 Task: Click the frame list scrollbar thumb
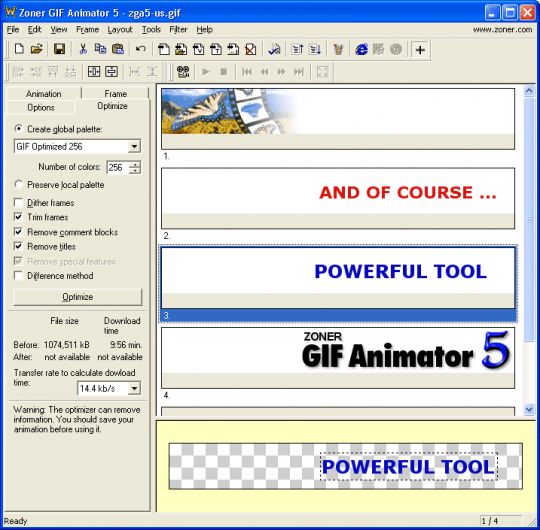click(529, 219)
